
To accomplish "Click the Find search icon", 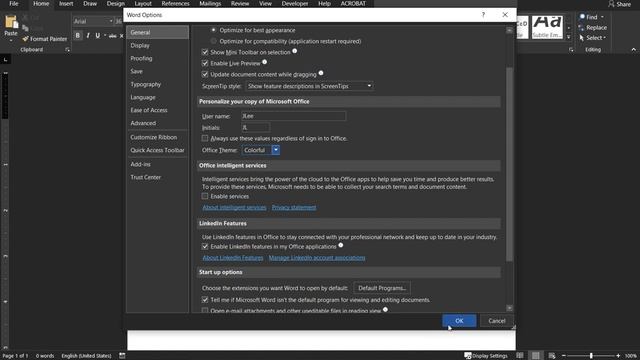I will click(582, 17).
